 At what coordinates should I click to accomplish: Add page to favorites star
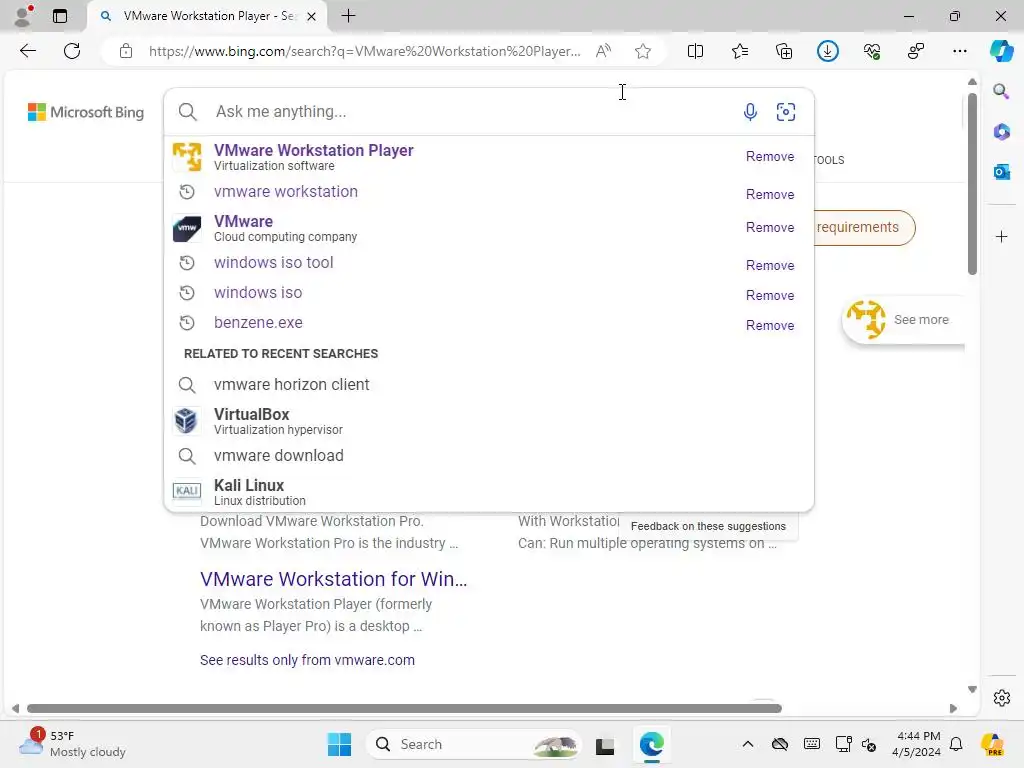[643, 51]
